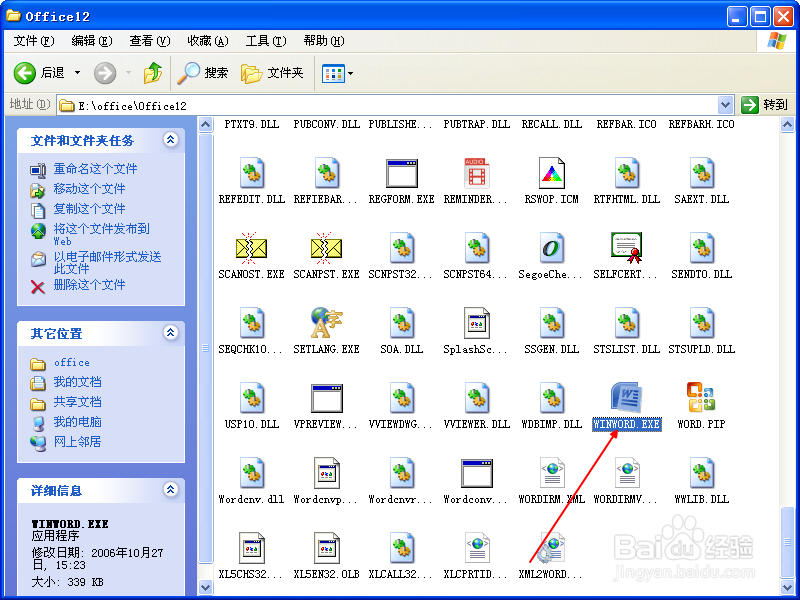Click left task pane scroll down arrow
The image size is (800, 600).
[x=205, y=587]
